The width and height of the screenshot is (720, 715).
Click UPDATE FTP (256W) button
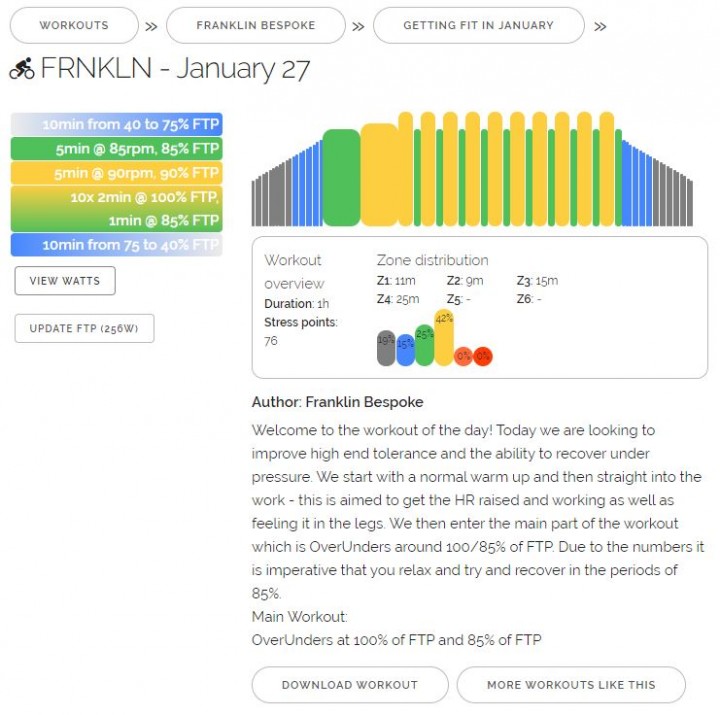coord(84,328)
